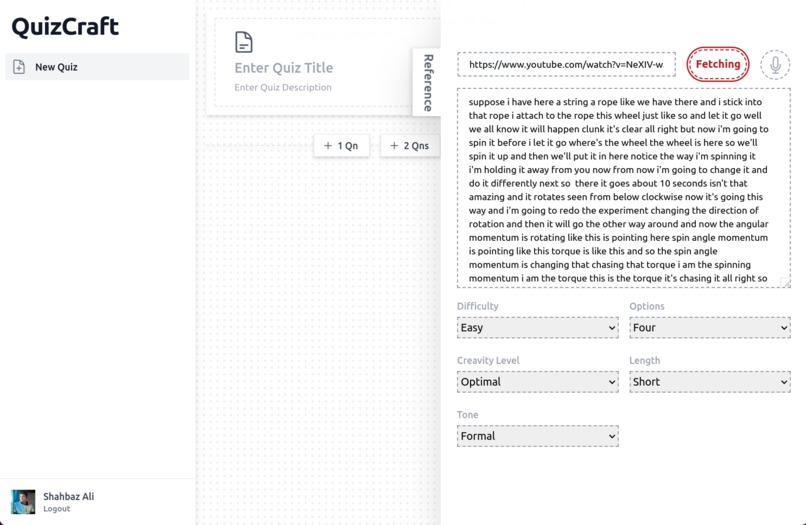Click the Length label text
This screenshot has height=525, width=806.
645,360
